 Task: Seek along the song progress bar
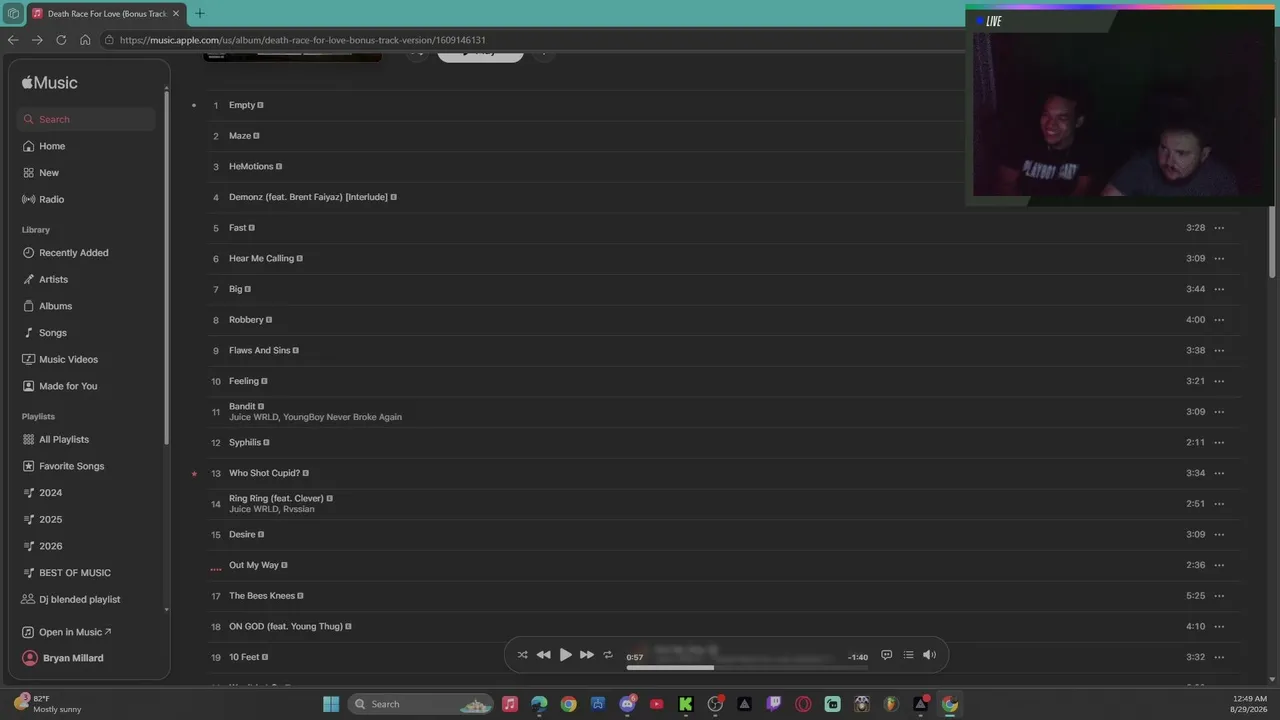pyautogui.click(x=747, y=667)
